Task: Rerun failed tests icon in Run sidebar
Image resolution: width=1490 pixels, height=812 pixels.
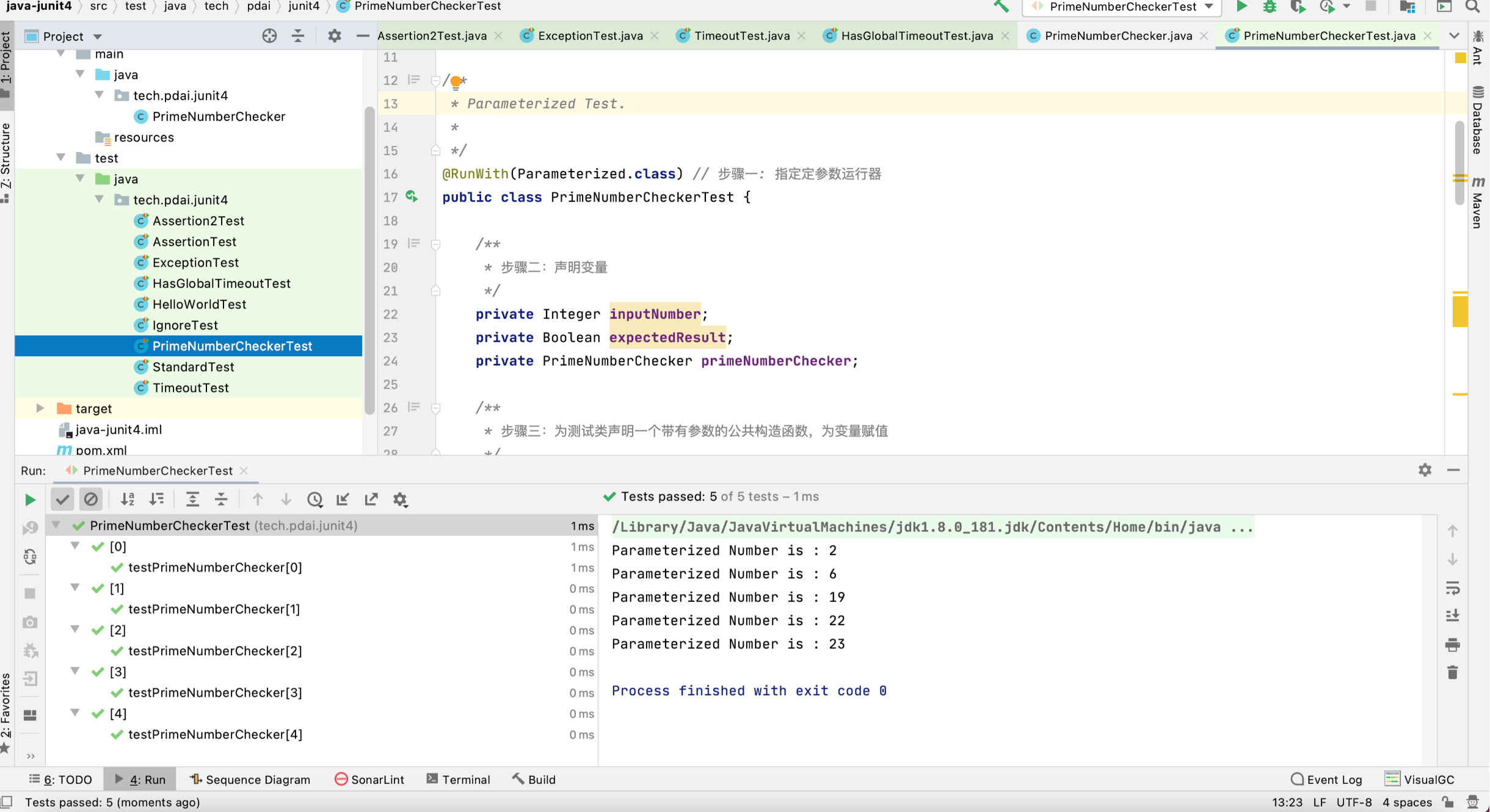Action: 30,528
